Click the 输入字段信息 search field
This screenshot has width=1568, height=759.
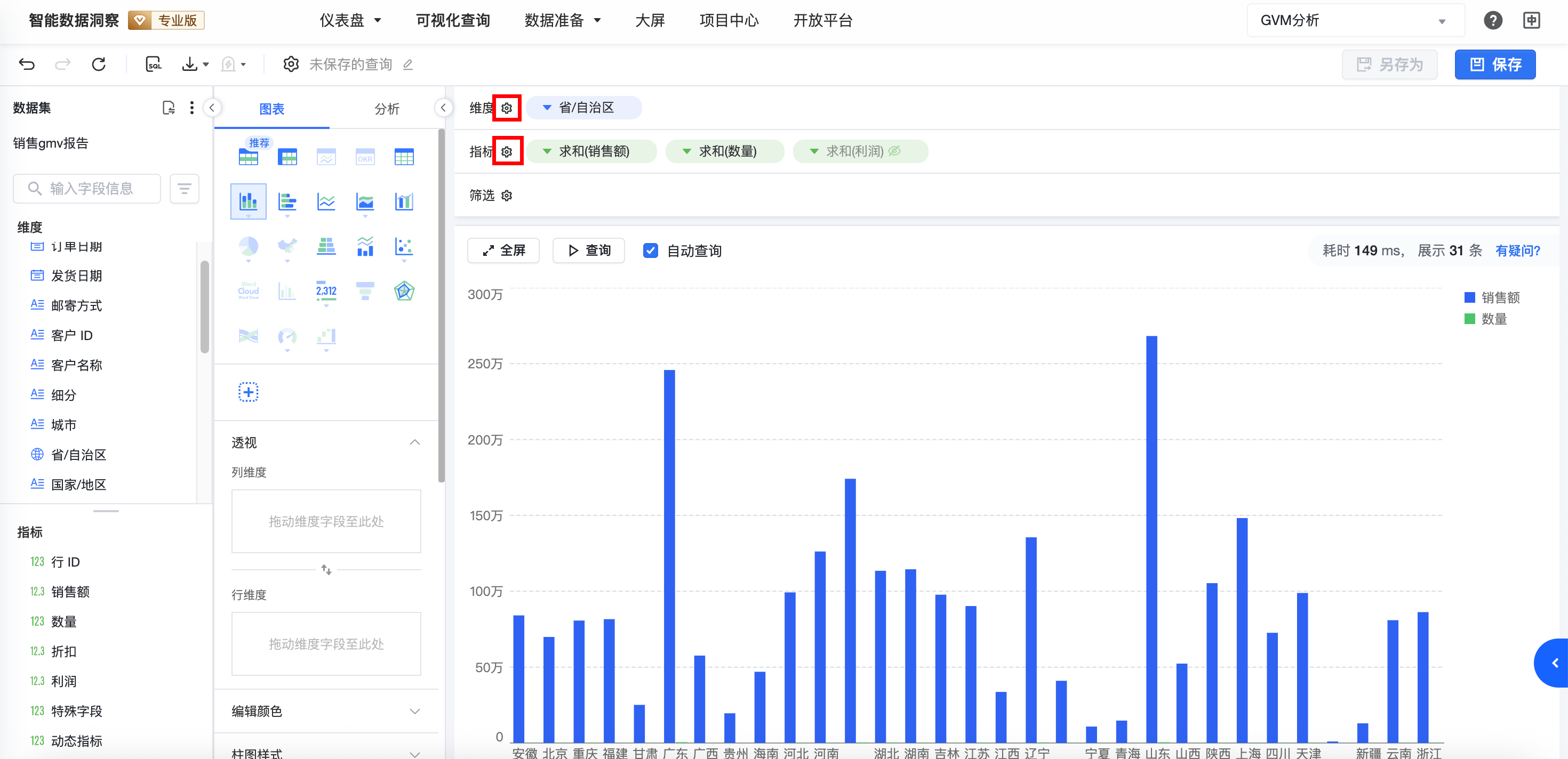tap(91, 189)
